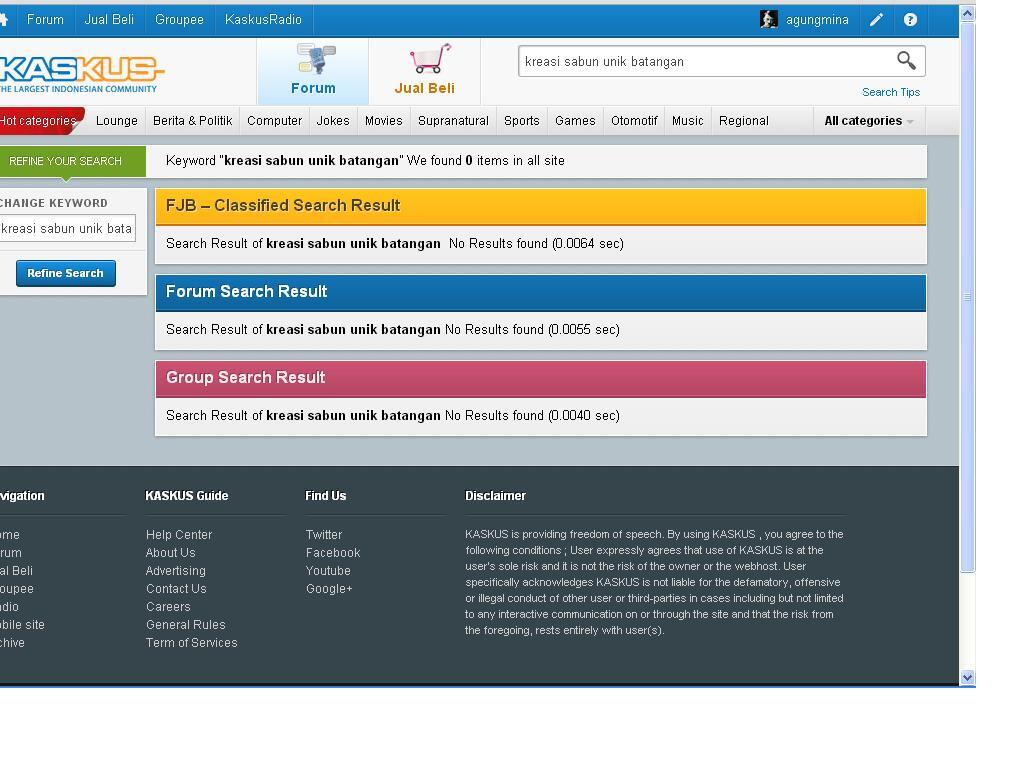Open the agungmina profile name

point(817,20)
